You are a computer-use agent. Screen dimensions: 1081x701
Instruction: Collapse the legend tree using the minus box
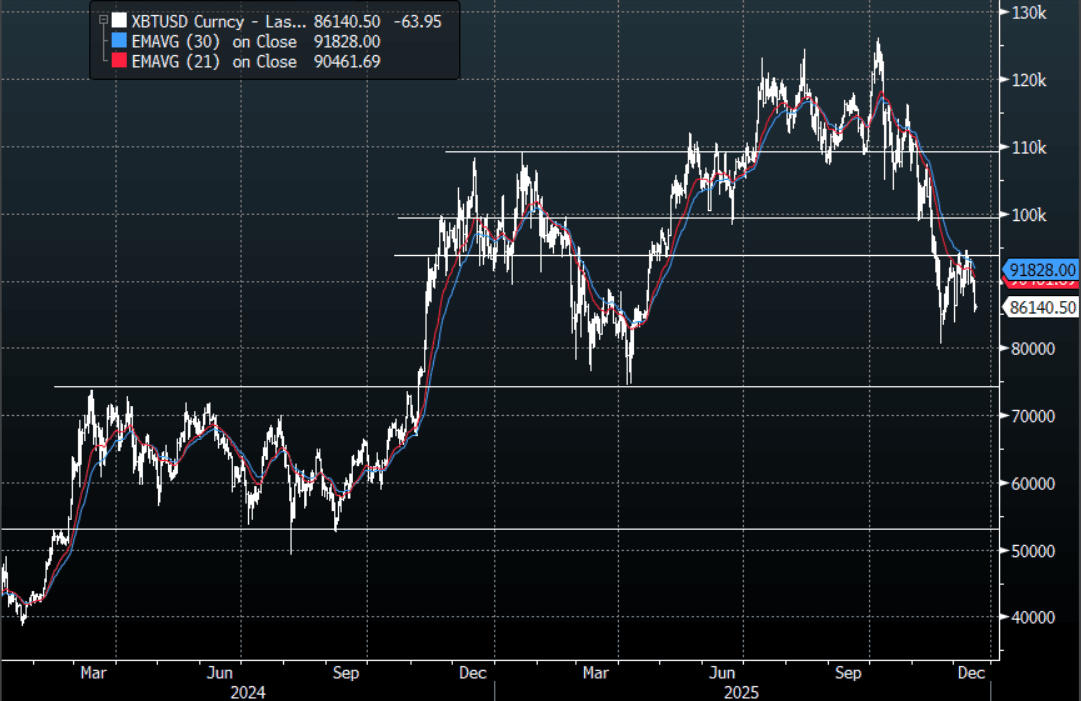[101, 19]
